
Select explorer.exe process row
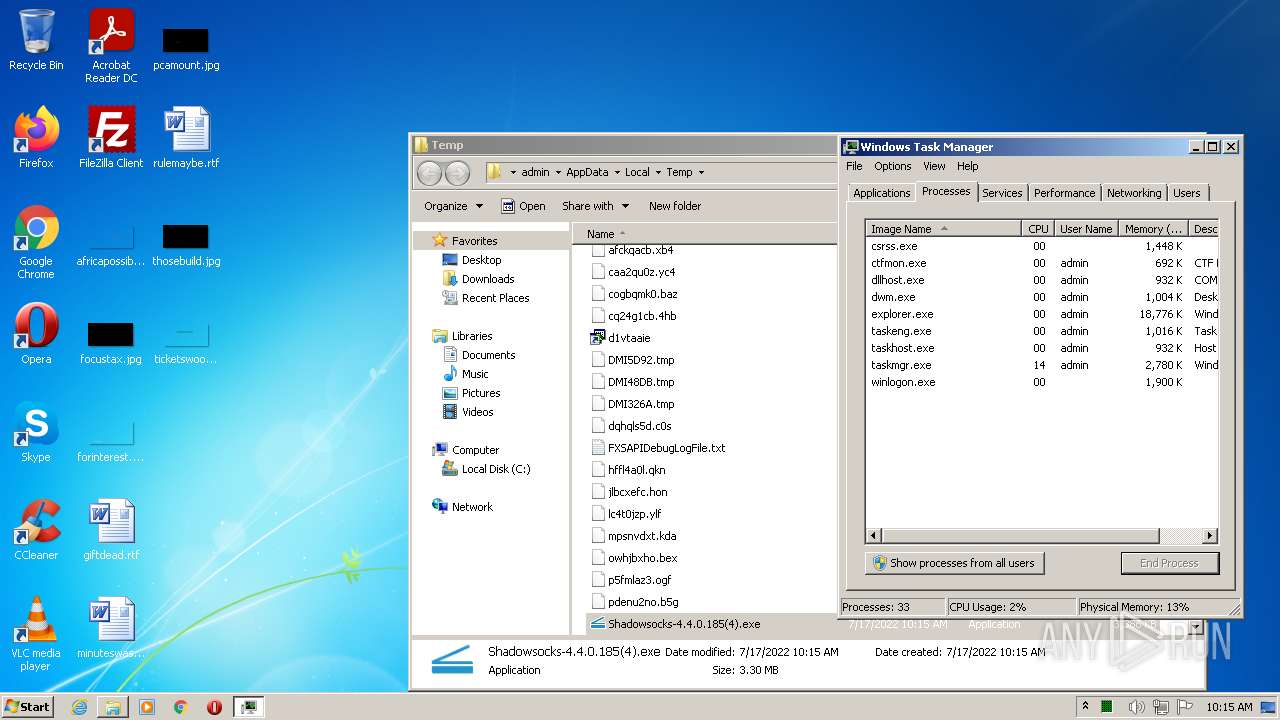click(1041, 314)
